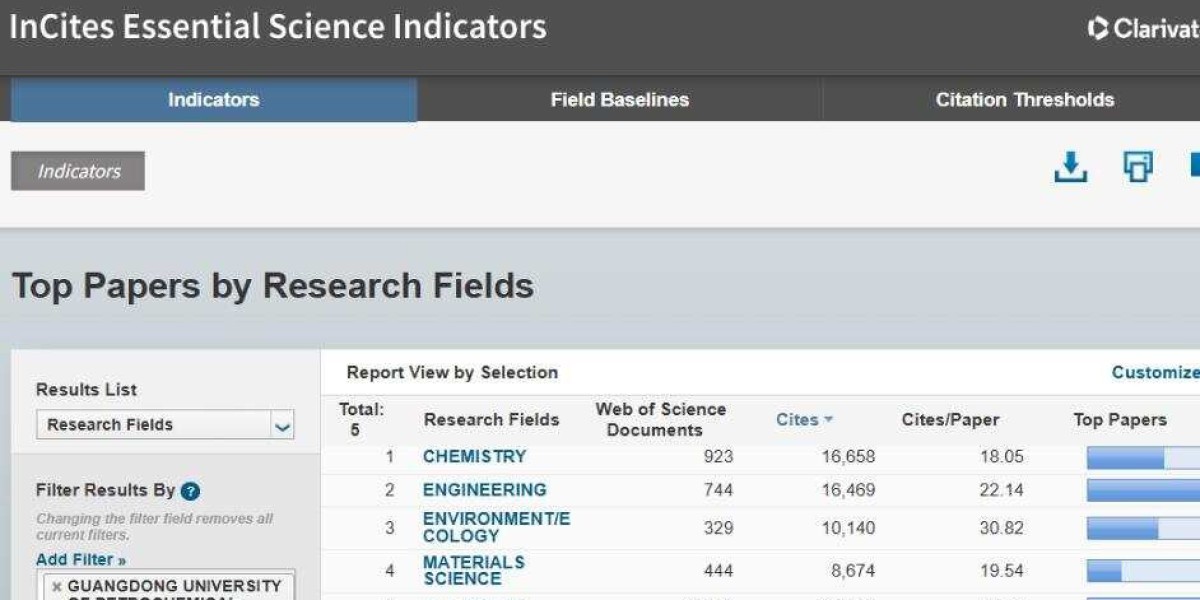Image resolution: width=1200 pixels, height=600 pixels.
Task: Click the Report View by Selection label
Action: (452, 372)
